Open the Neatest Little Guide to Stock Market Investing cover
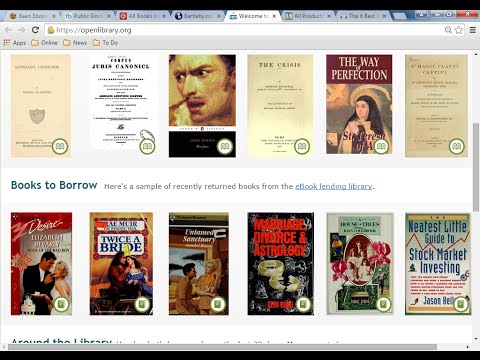Image resolution: width=480 pixels, height=360 pixels. click(x=438, y=264)
